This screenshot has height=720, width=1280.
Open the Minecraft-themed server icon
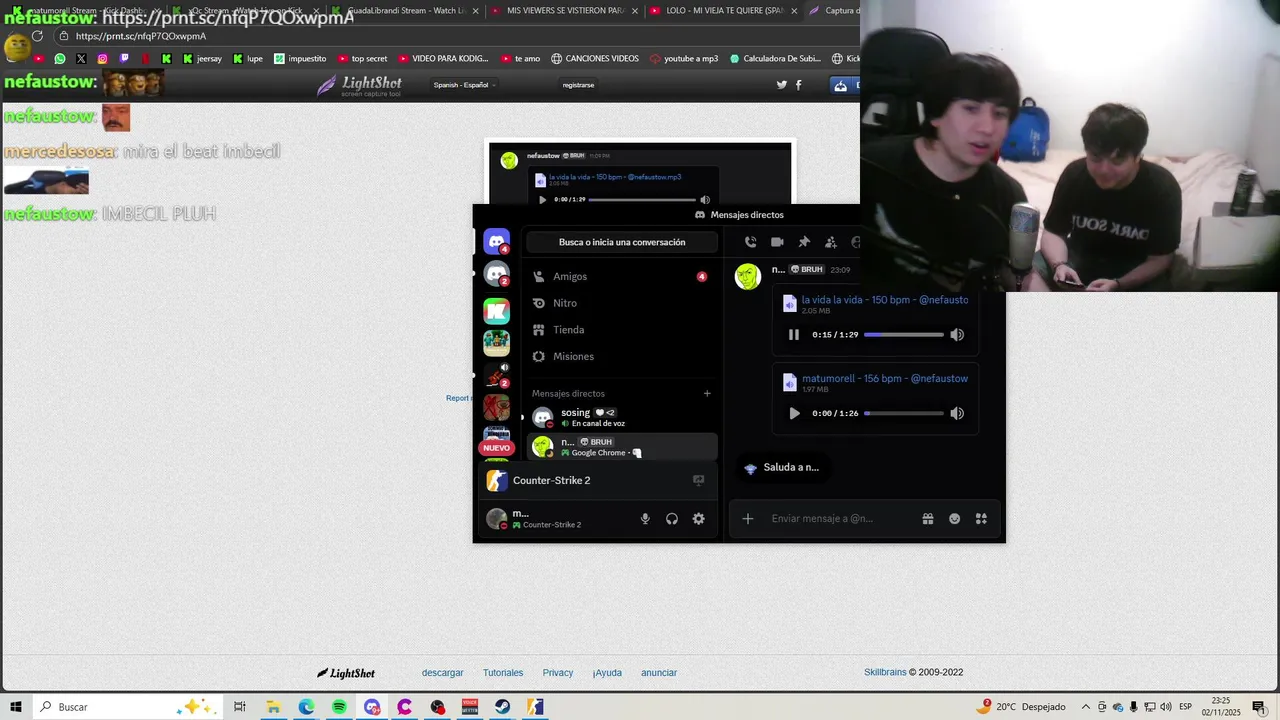point(497,343)
